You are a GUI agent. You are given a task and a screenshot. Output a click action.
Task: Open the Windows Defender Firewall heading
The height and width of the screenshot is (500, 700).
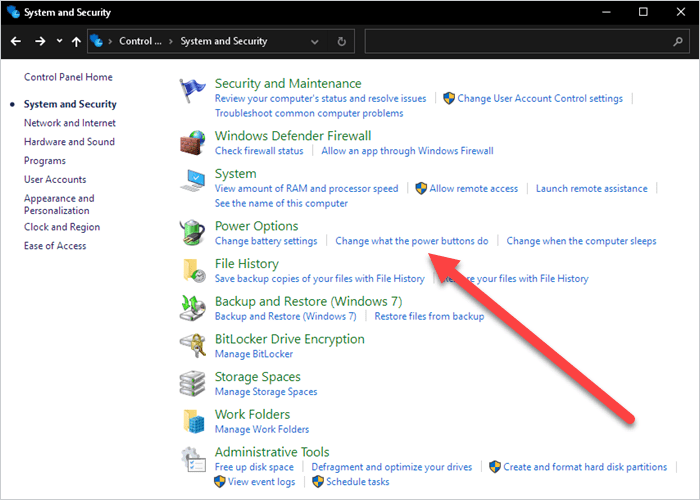(x=293, y=136)
